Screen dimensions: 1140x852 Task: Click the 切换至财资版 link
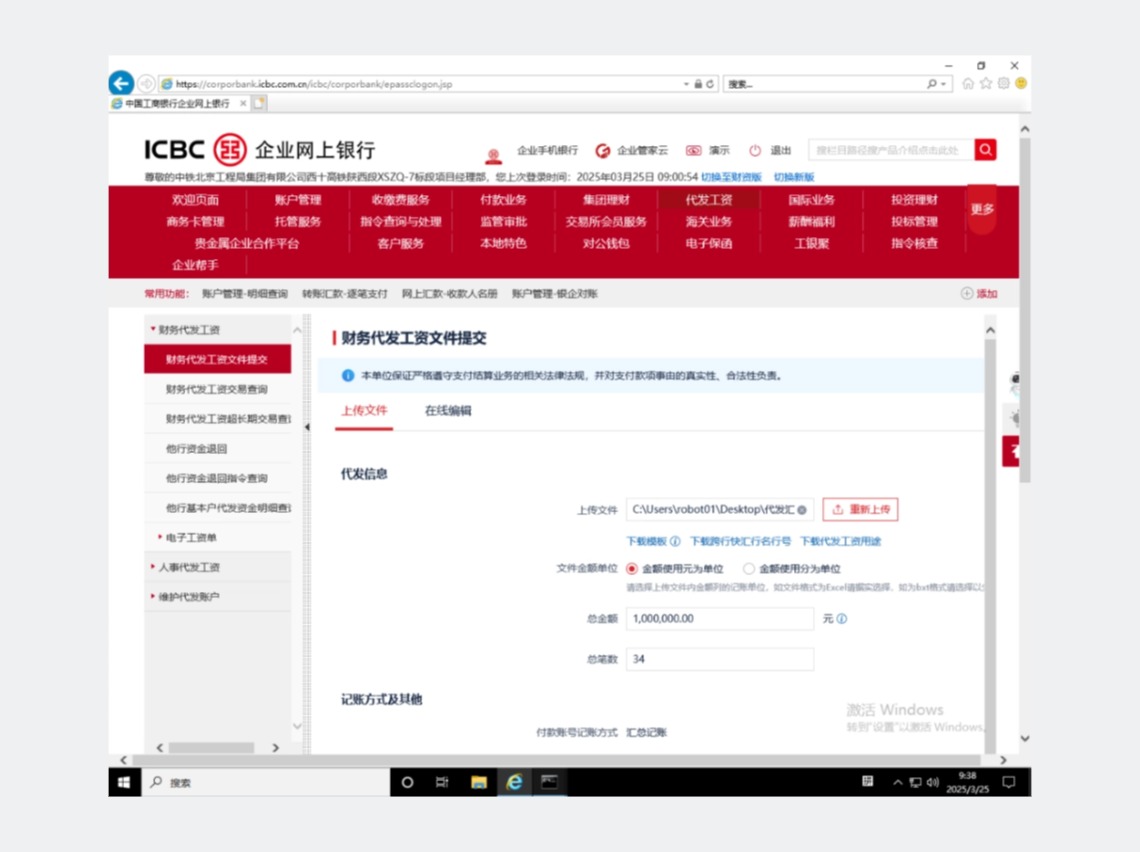click(731, 177)
